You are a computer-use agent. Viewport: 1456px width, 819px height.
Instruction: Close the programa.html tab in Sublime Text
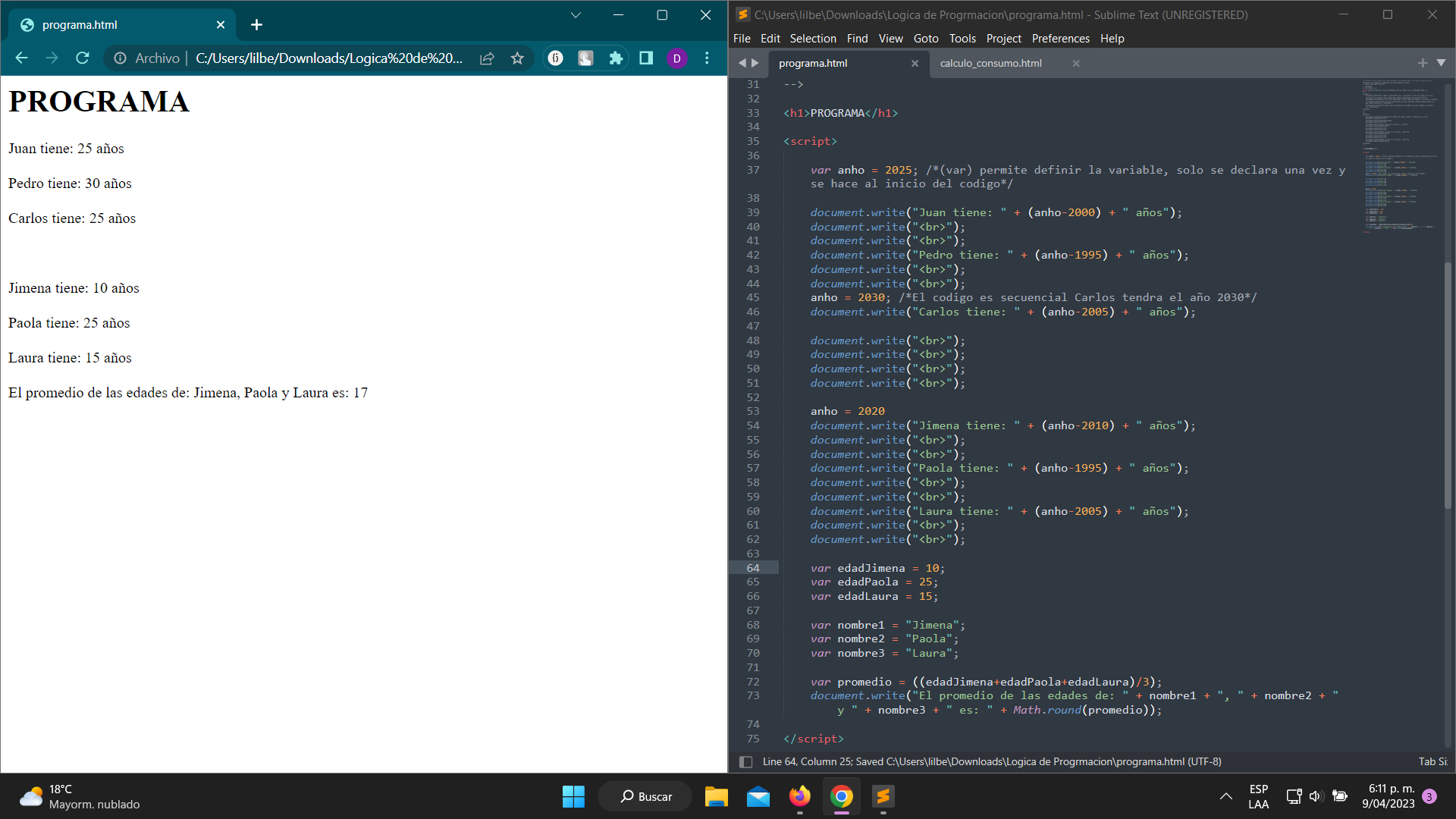915,64
